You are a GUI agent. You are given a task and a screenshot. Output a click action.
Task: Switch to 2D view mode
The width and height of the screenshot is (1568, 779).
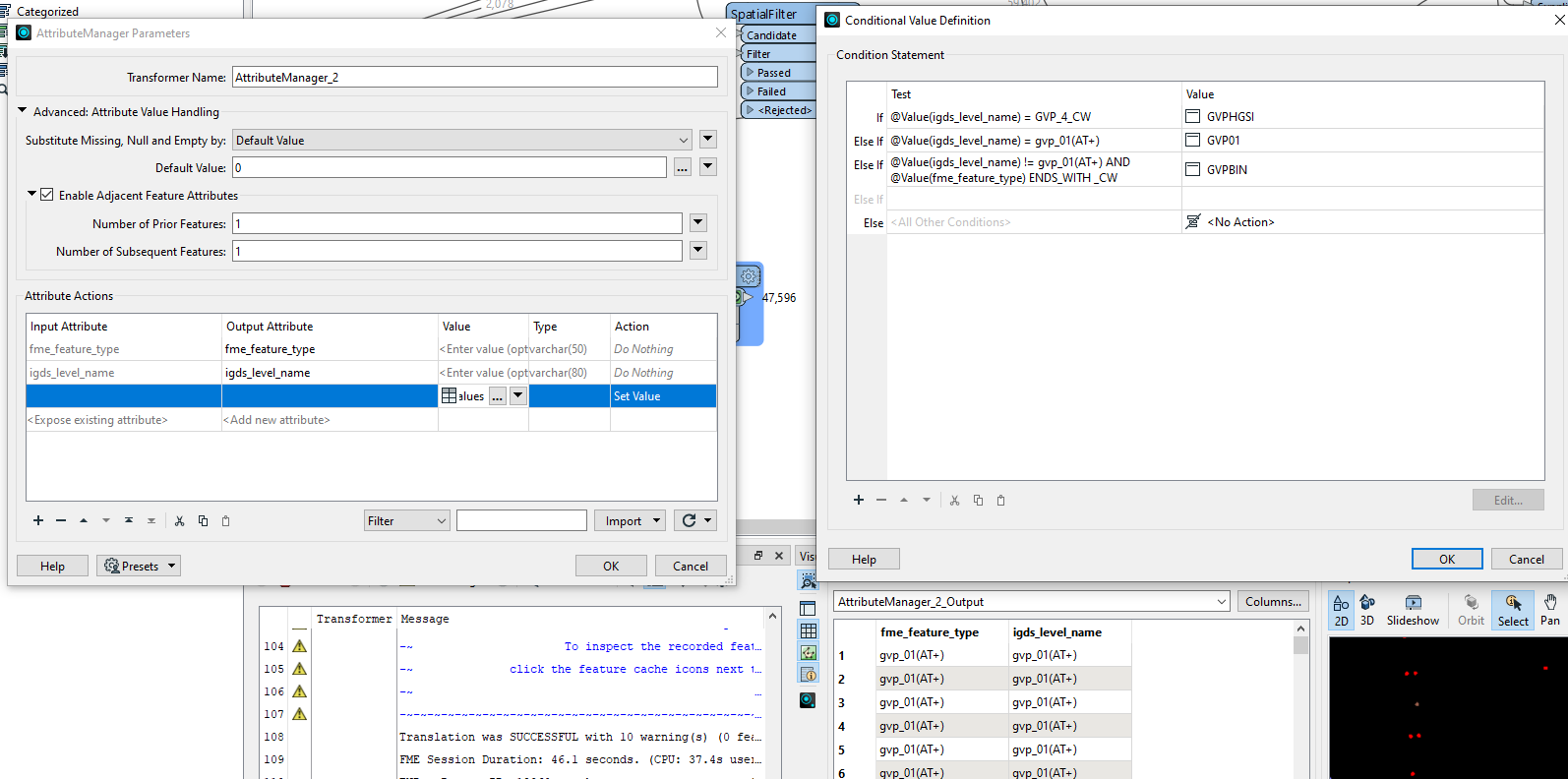click(x=1341, y=610)
